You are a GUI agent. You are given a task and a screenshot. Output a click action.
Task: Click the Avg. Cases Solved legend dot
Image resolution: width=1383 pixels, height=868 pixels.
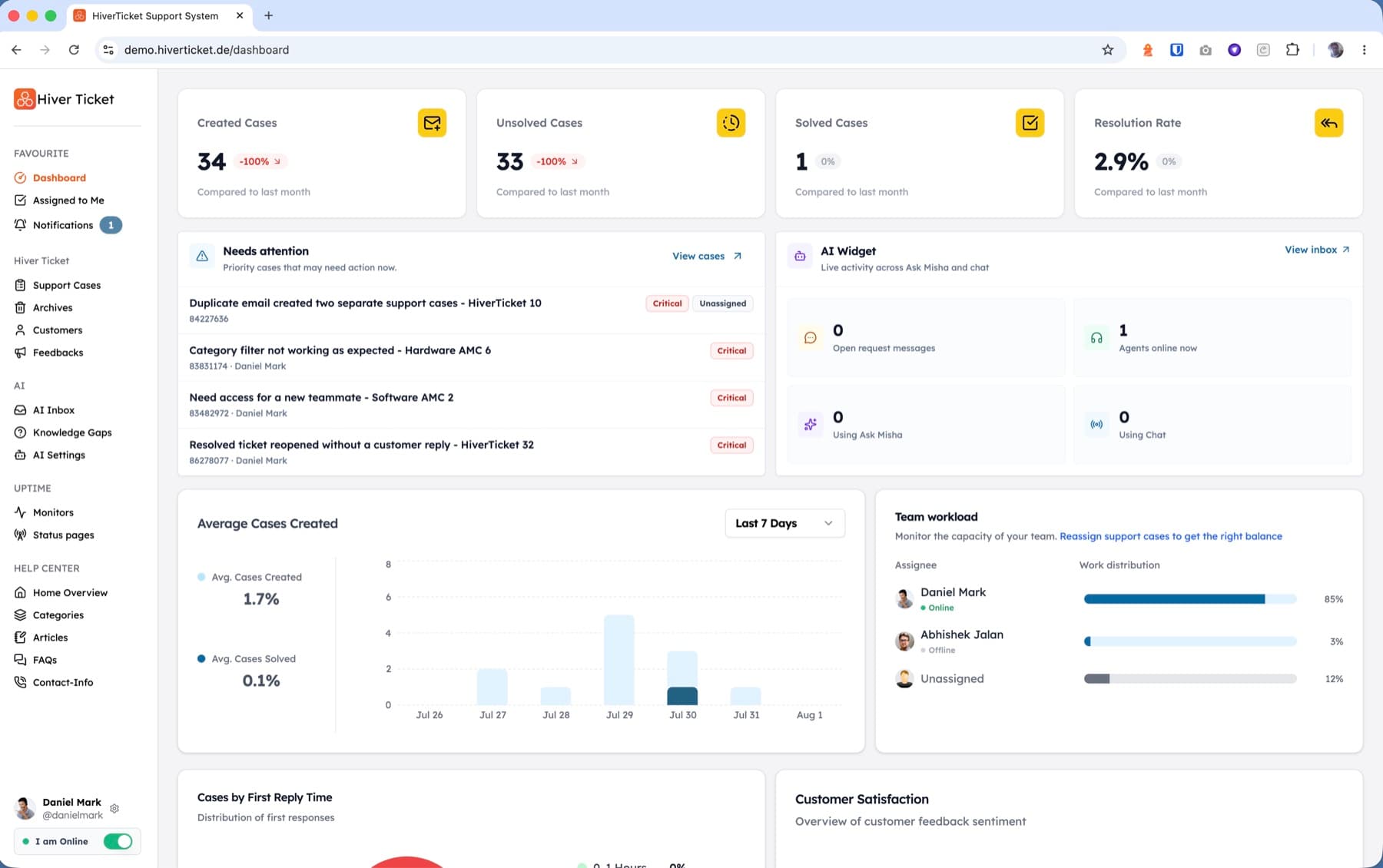click(201, 658)
